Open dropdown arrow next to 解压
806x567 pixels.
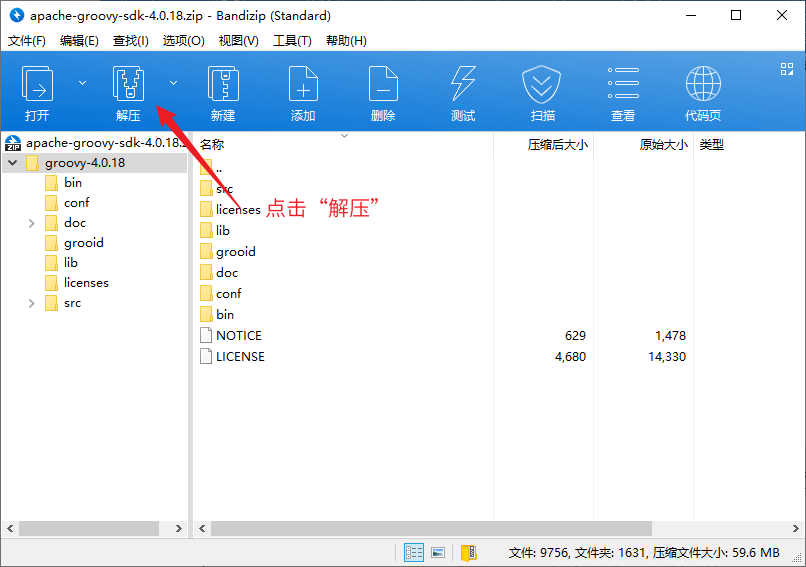pos(173,83)
